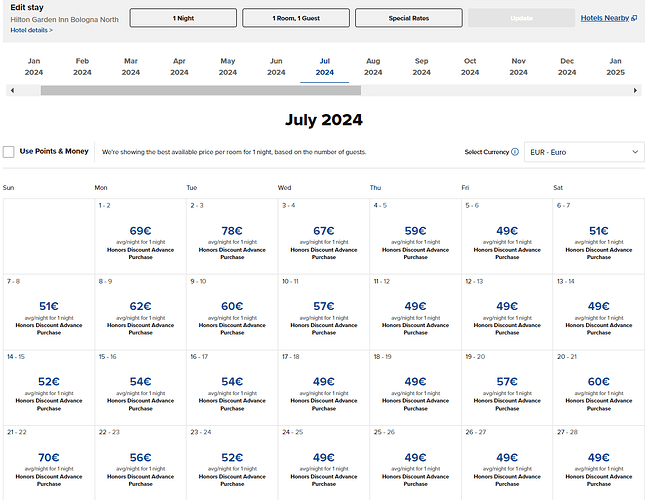The image size is (650, 500).
Task: Click the month scroller left arrow
Action: tap(10, 90)
